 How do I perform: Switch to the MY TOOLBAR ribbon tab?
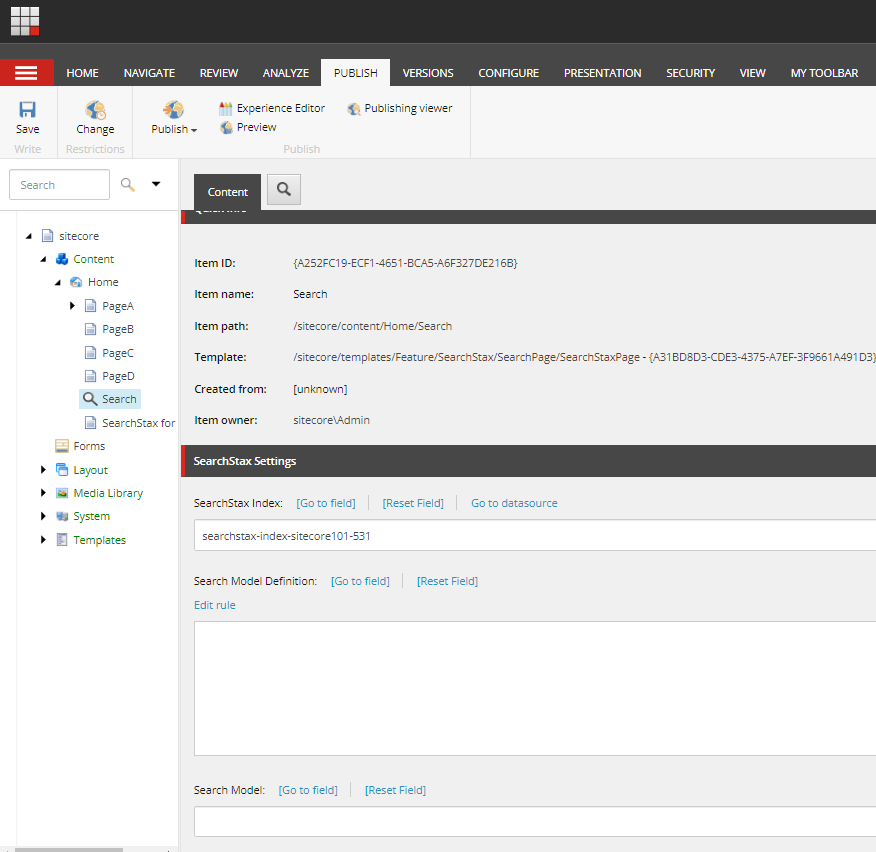[x=824, y=73]
